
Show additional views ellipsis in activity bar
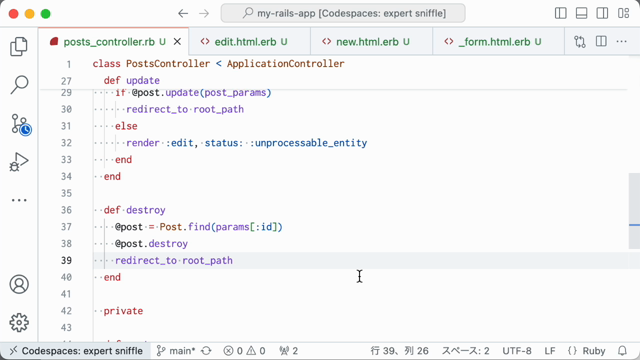click(19, 200)
